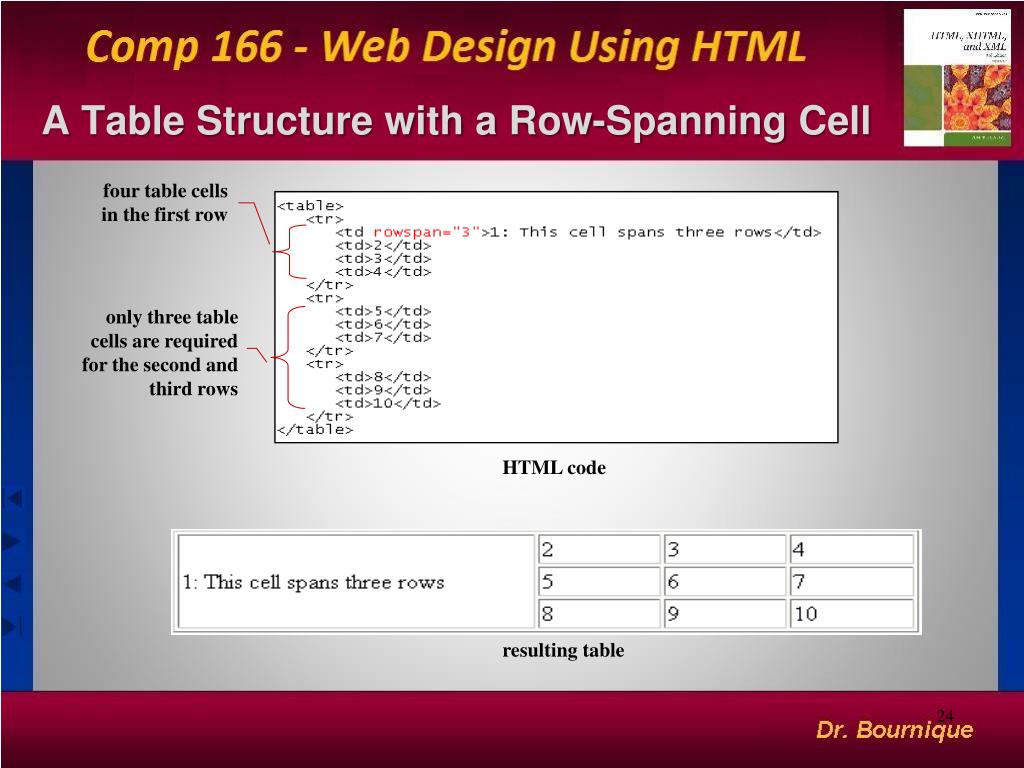
Task: Go to first slide using the rewind arrow
Action: click(13, 498)
